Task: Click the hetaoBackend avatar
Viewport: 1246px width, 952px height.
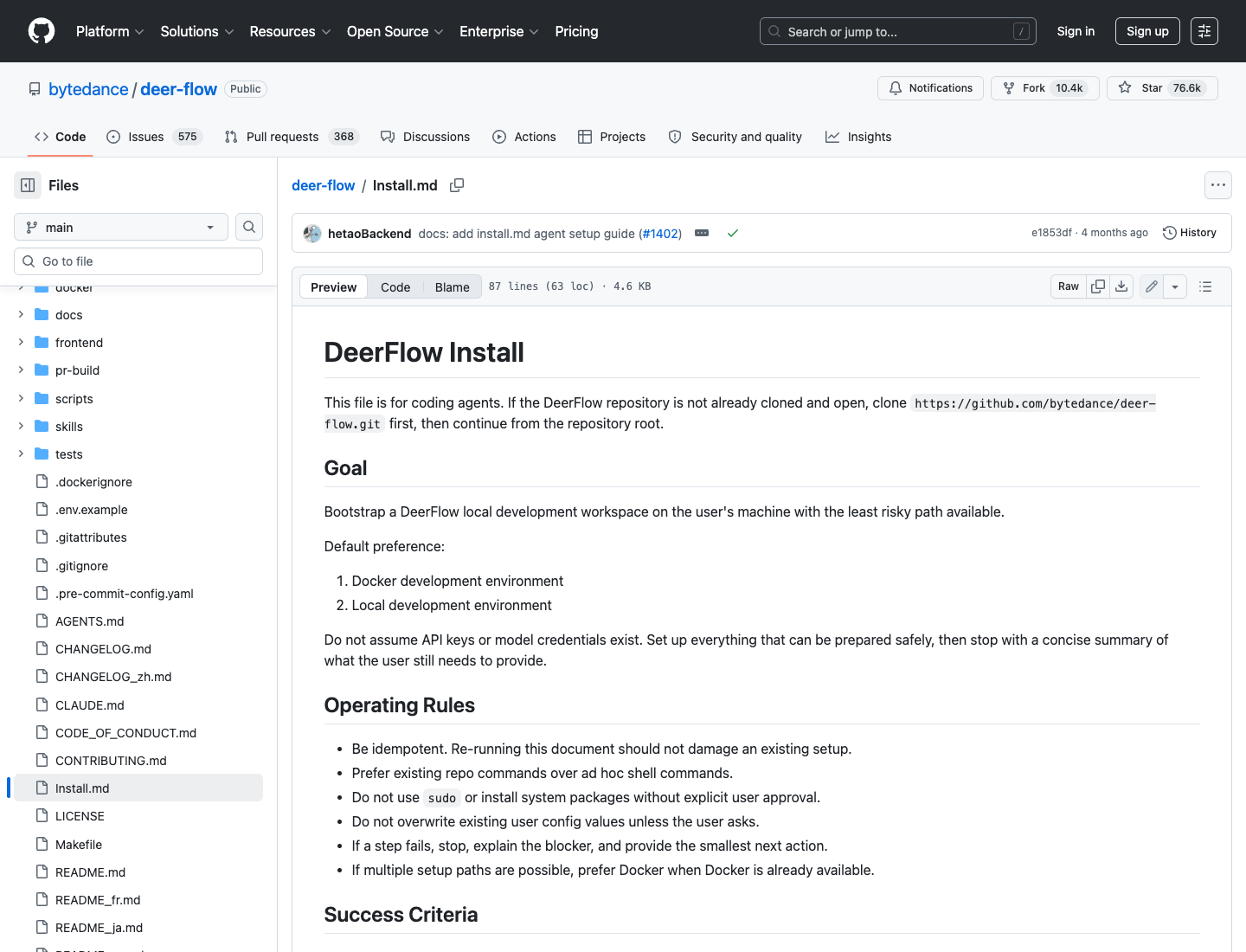Action: tap(312, 234)
